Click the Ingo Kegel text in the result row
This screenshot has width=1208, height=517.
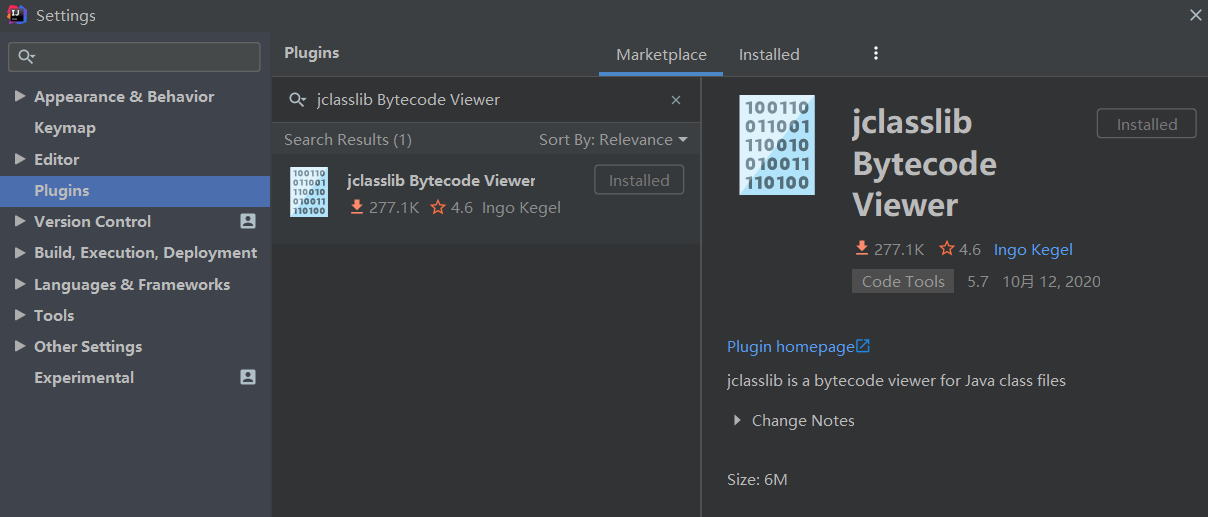[521, 207]
